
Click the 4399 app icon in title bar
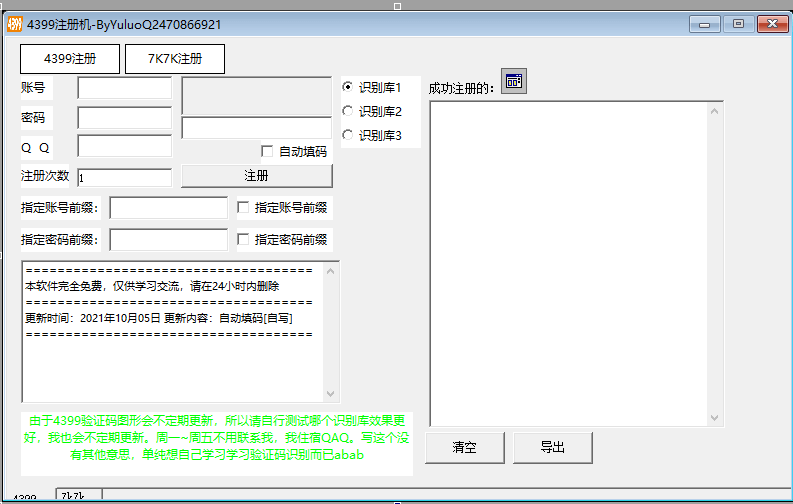point(14,24)
